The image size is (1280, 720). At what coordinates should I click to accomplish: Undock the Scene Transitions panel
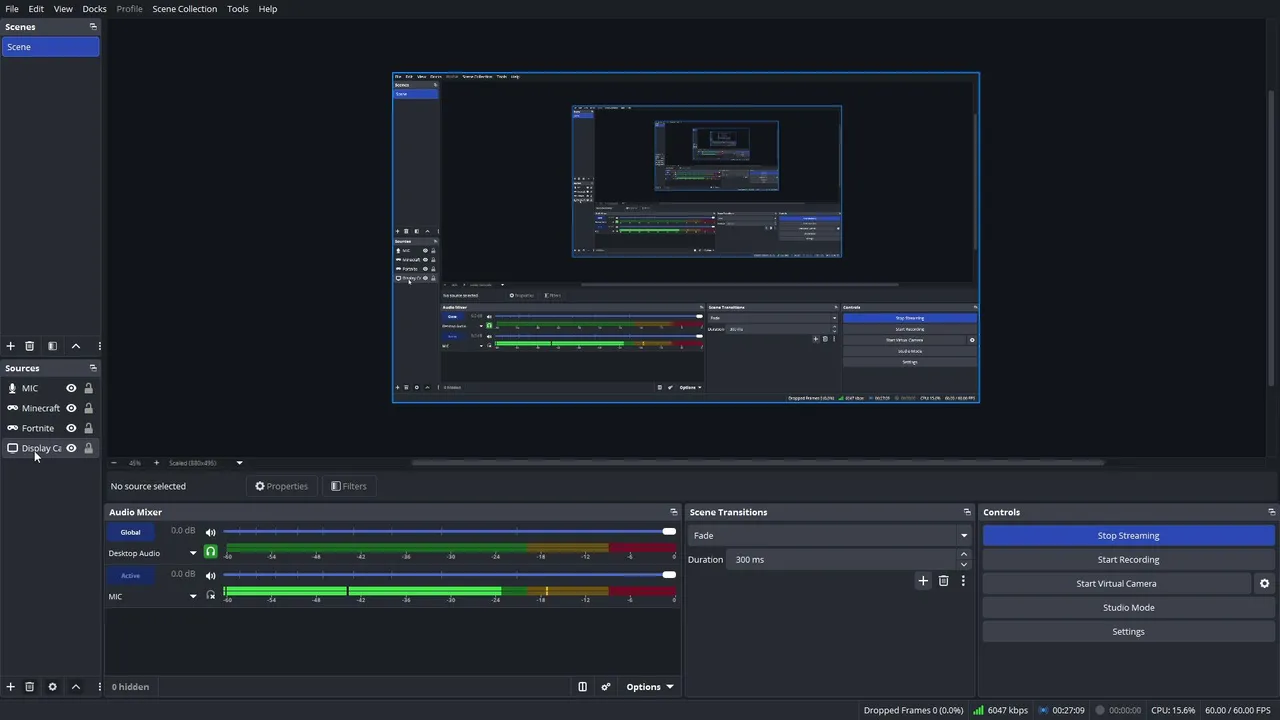(x=967, y=512)
